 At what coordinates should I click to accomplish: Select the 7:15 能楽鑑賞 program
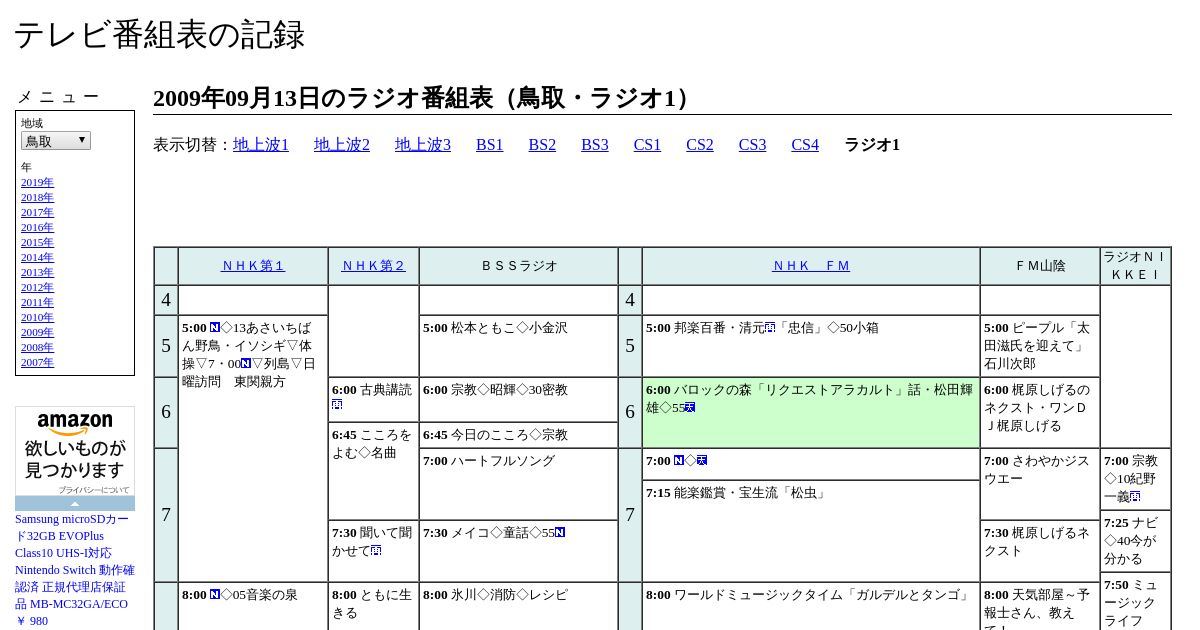811,531
